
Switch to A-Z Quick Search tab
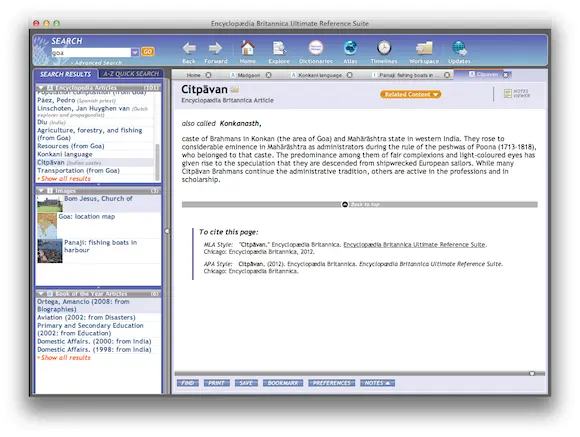click(x=131, y=74)
